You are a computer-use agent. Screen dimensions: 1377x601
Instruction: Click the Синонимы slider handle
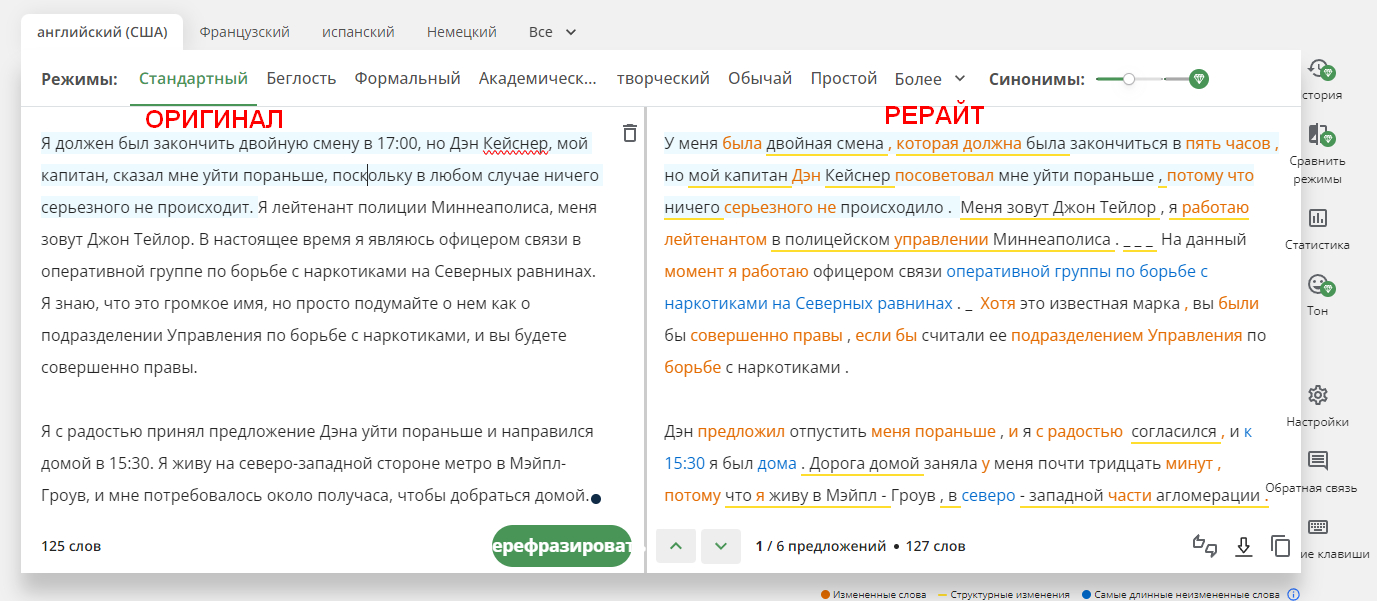(1129, 79)
